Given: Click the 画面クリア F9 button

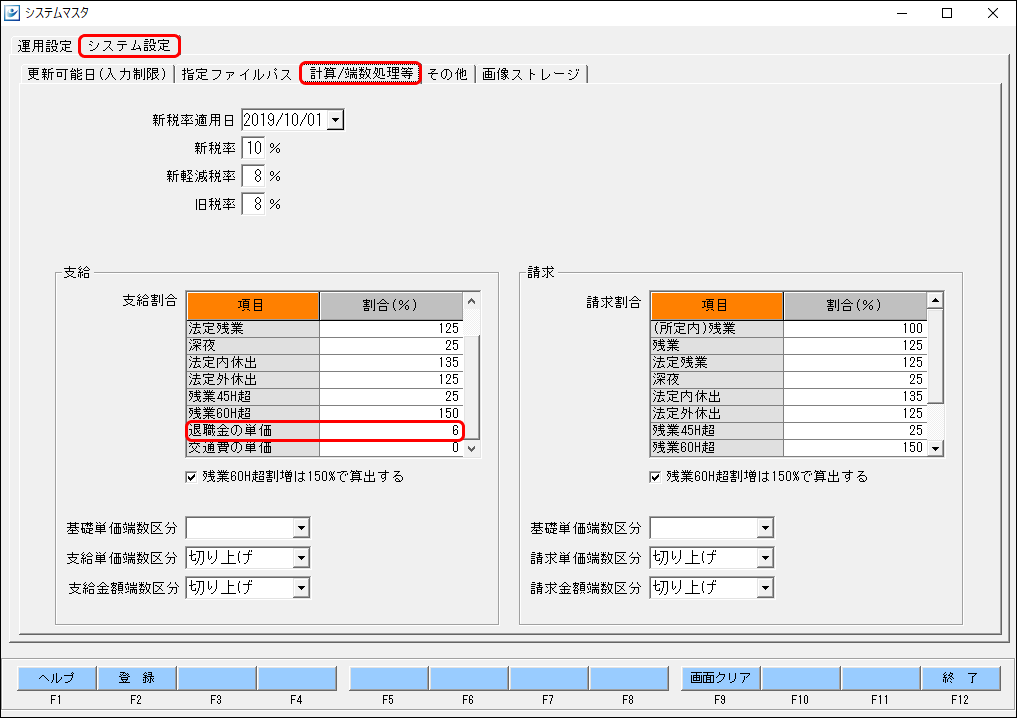Looking at the screenshot, I should click(x=720, y=678).
